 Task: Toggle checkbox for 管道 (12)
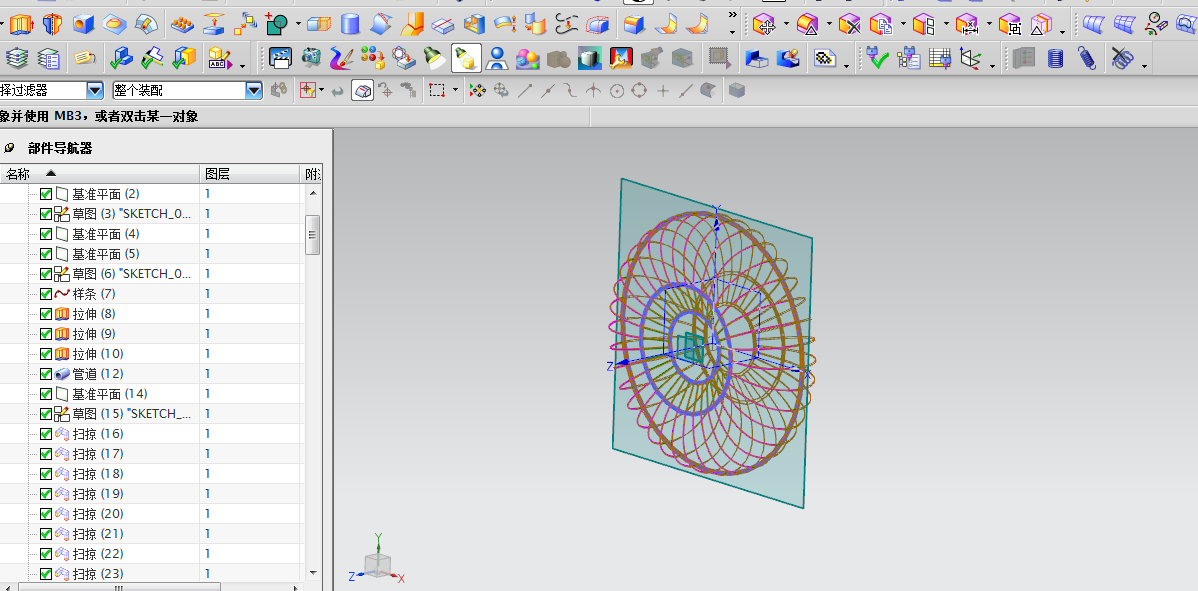(46, 373)
